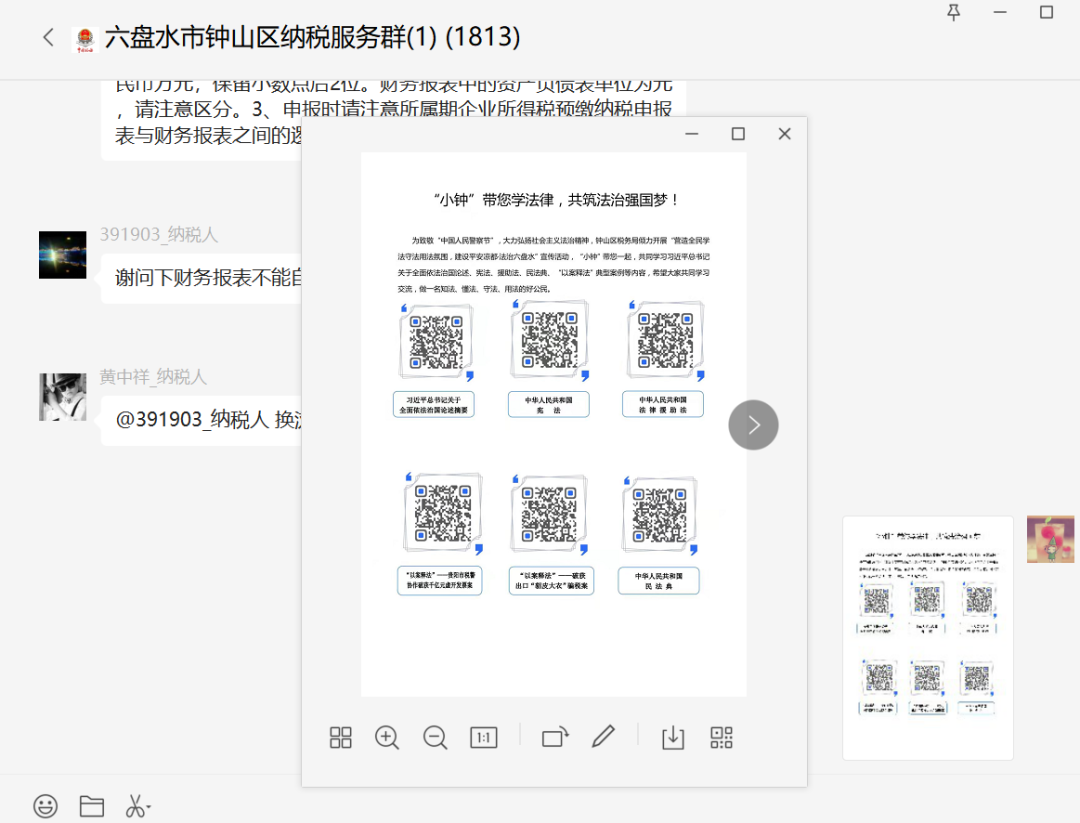Image resolution: width=1080 pixels, height=823 pixels.
Task: Click the username 391903_纳税人
Action: tap(159, 235)
